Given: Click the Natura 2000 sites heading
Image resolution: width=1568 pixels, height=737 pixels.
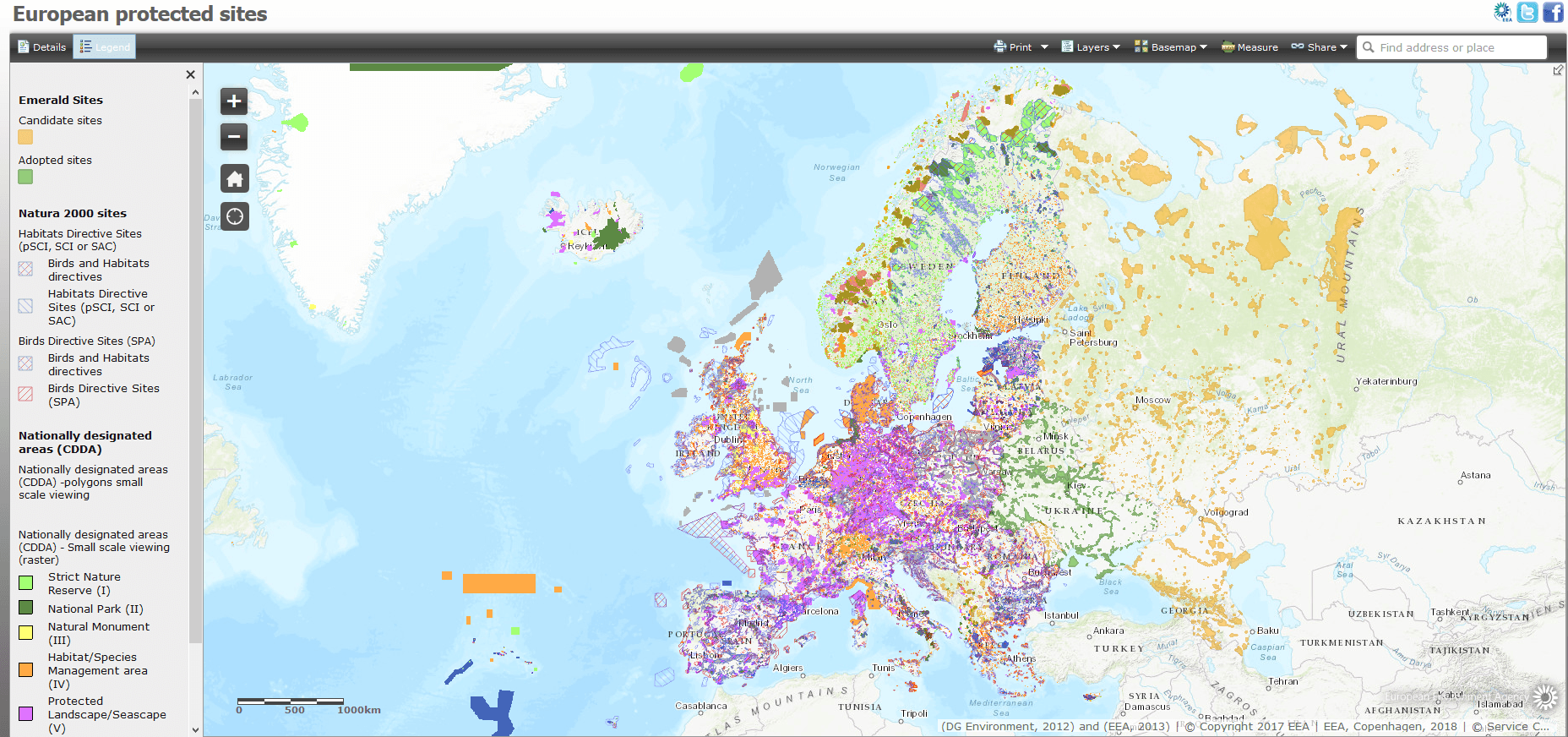Looking at the screenshot, I should click(x=73, y=213).
